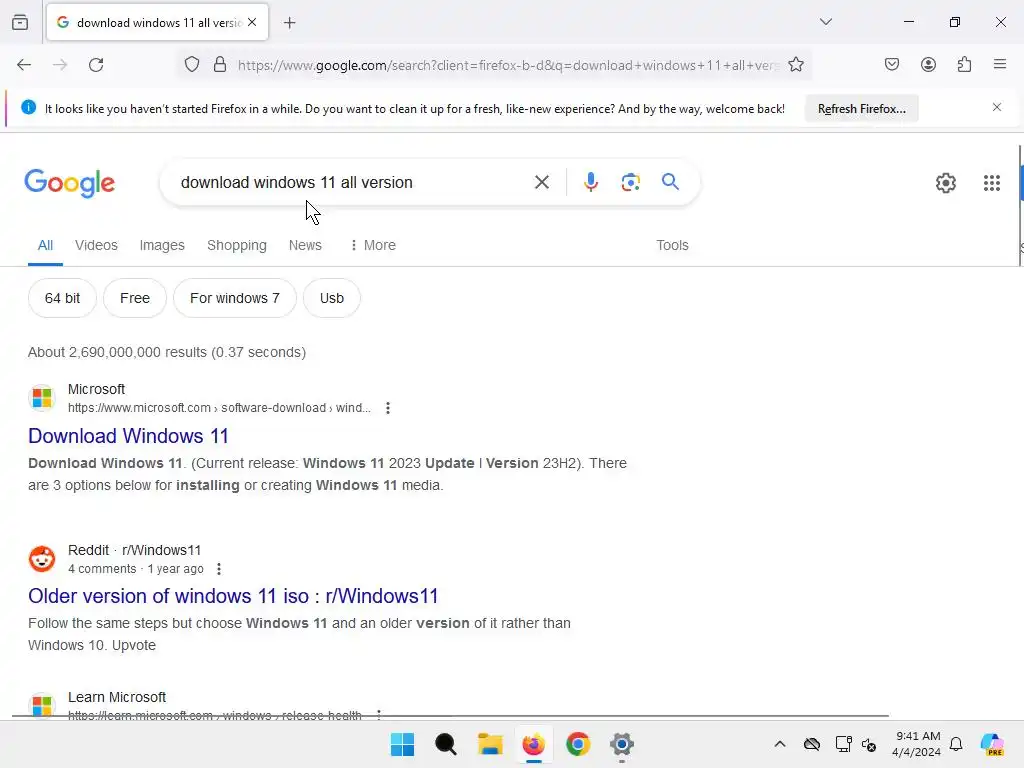Open network status tray icon

[843, 744]
